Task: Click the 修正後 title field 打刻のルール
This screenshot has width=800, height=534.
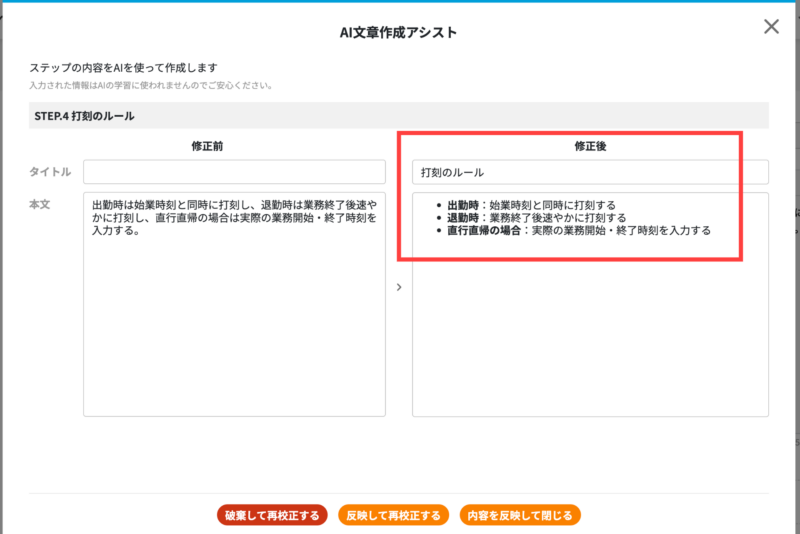Action: (x=590, y=172)
